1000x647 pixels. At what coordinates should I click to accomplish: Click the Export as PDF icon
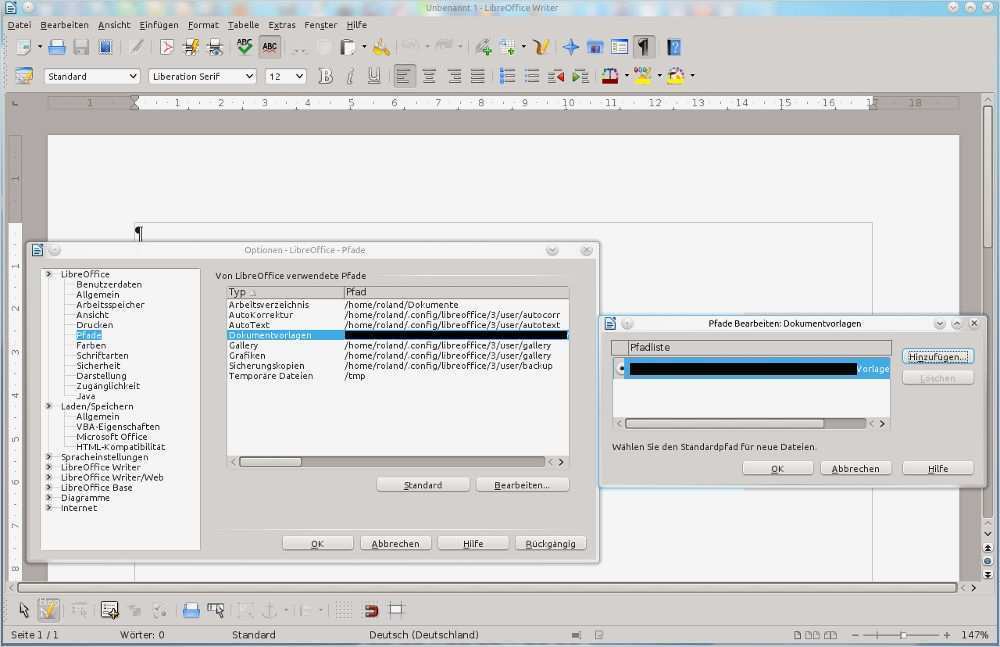tap(167, 47)
